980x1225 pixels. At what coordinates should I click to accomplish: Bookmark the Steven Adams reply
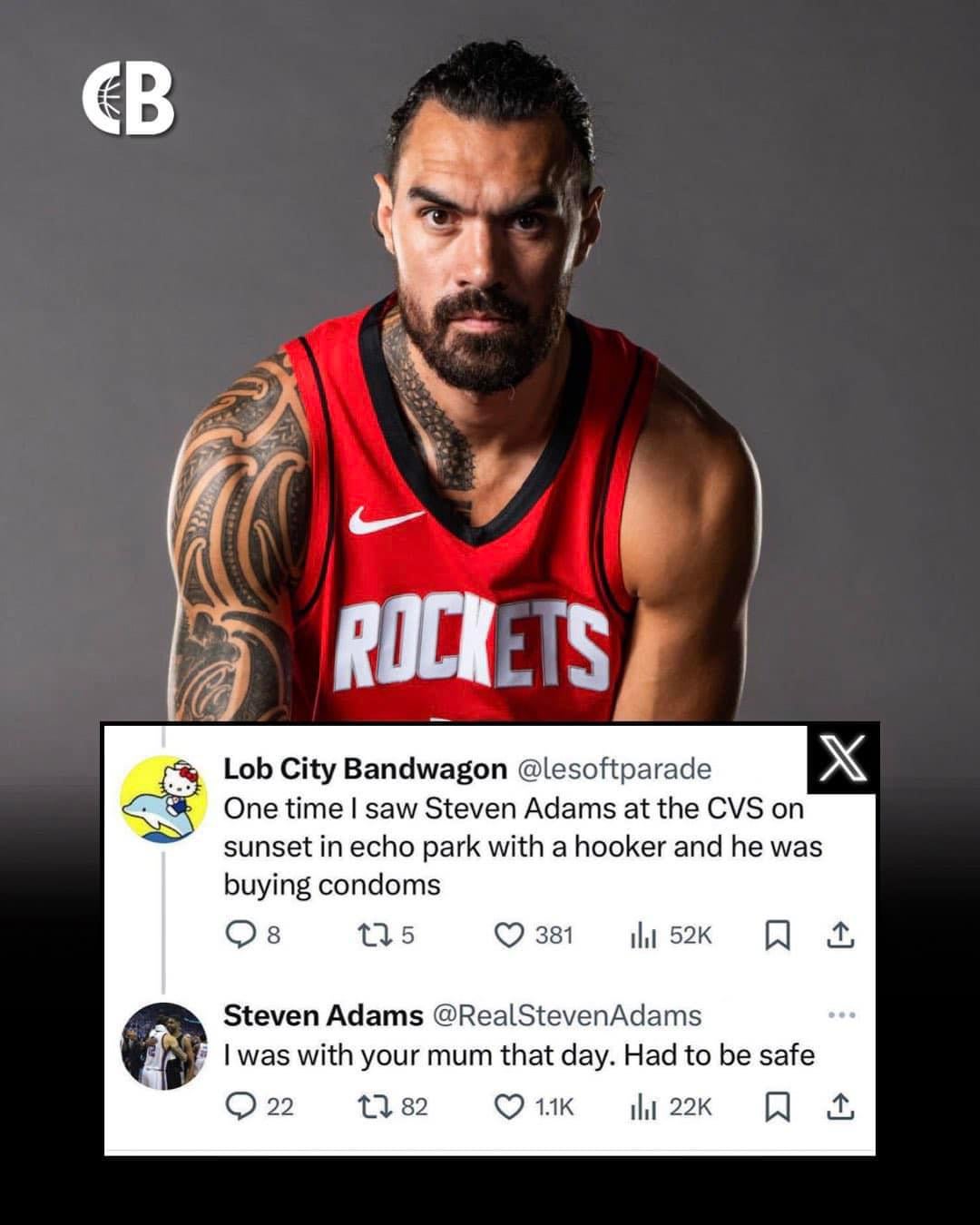point(777,1106)
